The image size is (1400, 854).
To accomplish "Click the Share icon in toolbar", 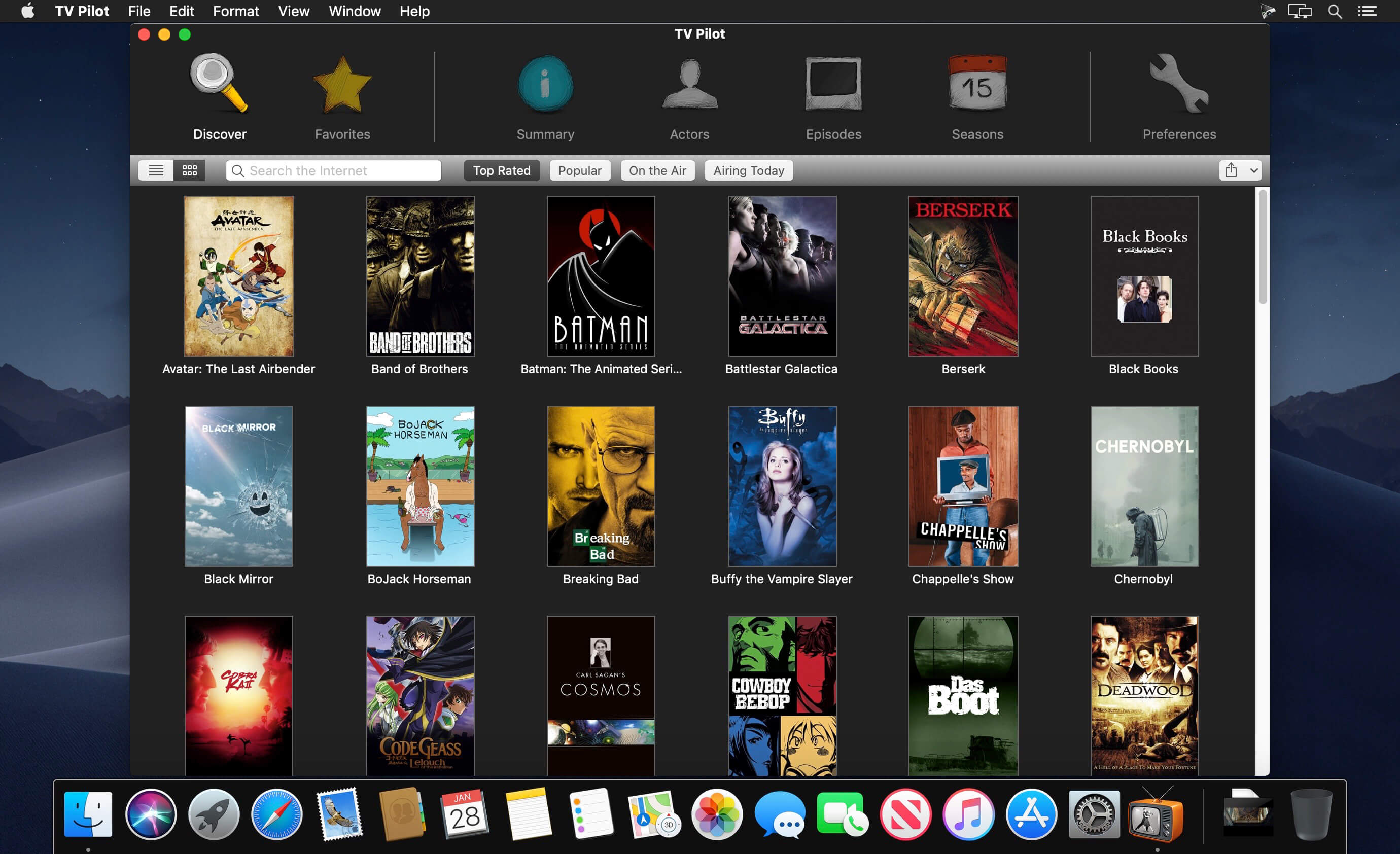I will (x=1231, y=170).
